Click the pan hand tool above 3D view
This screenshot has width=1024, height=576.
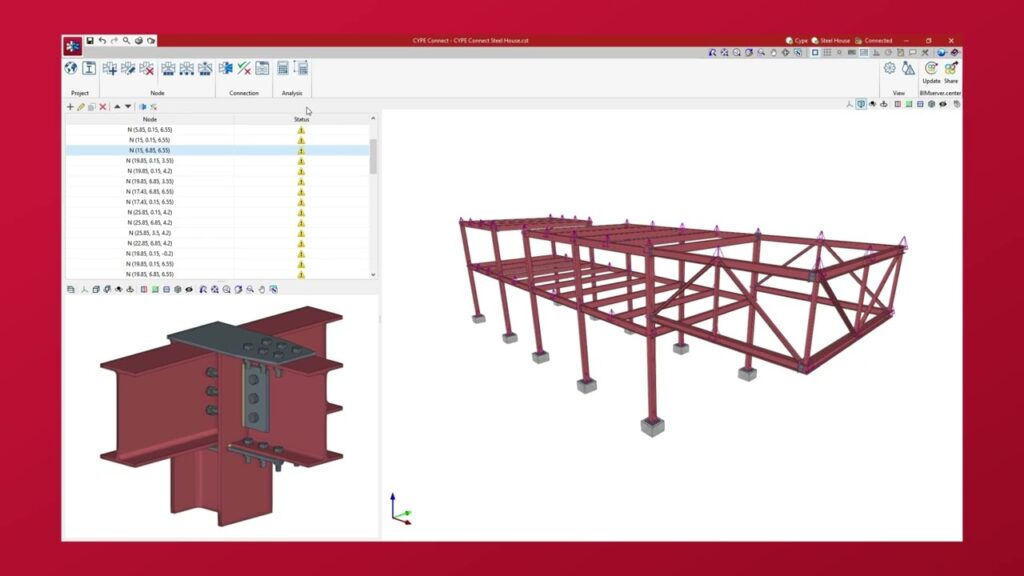tap(772, 52)
